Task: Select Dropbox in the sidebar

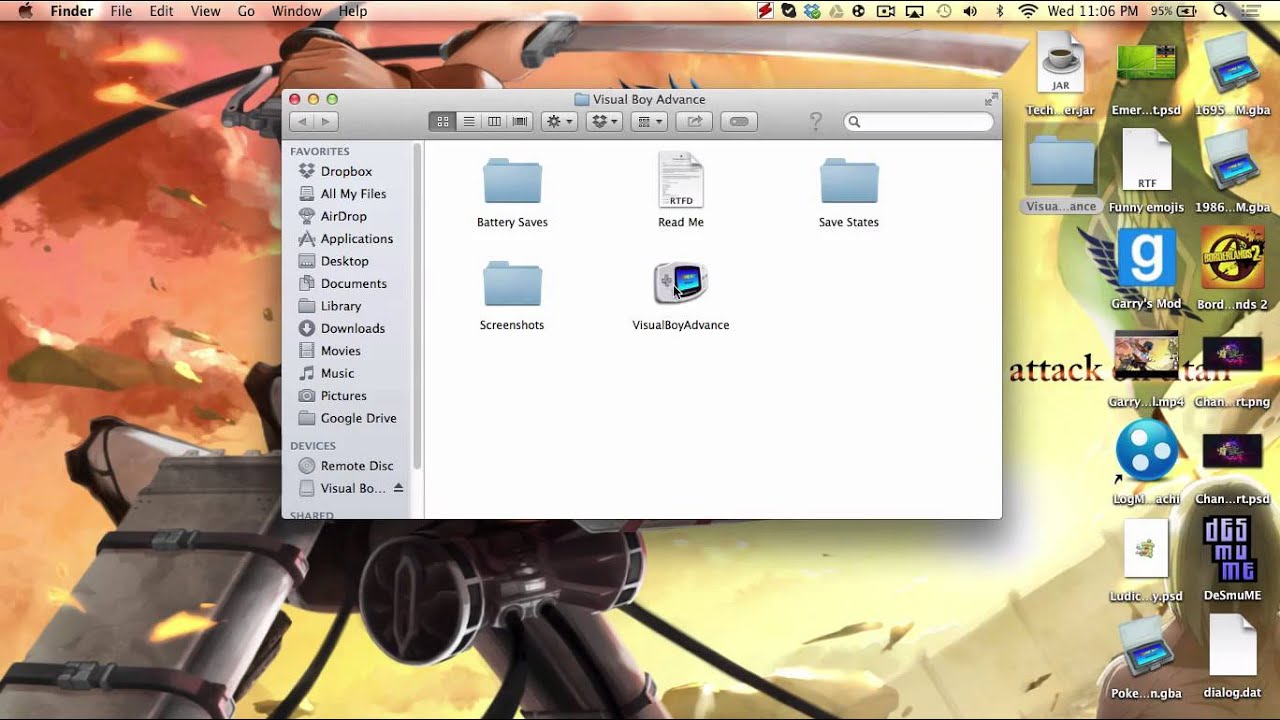Action: 348,171
